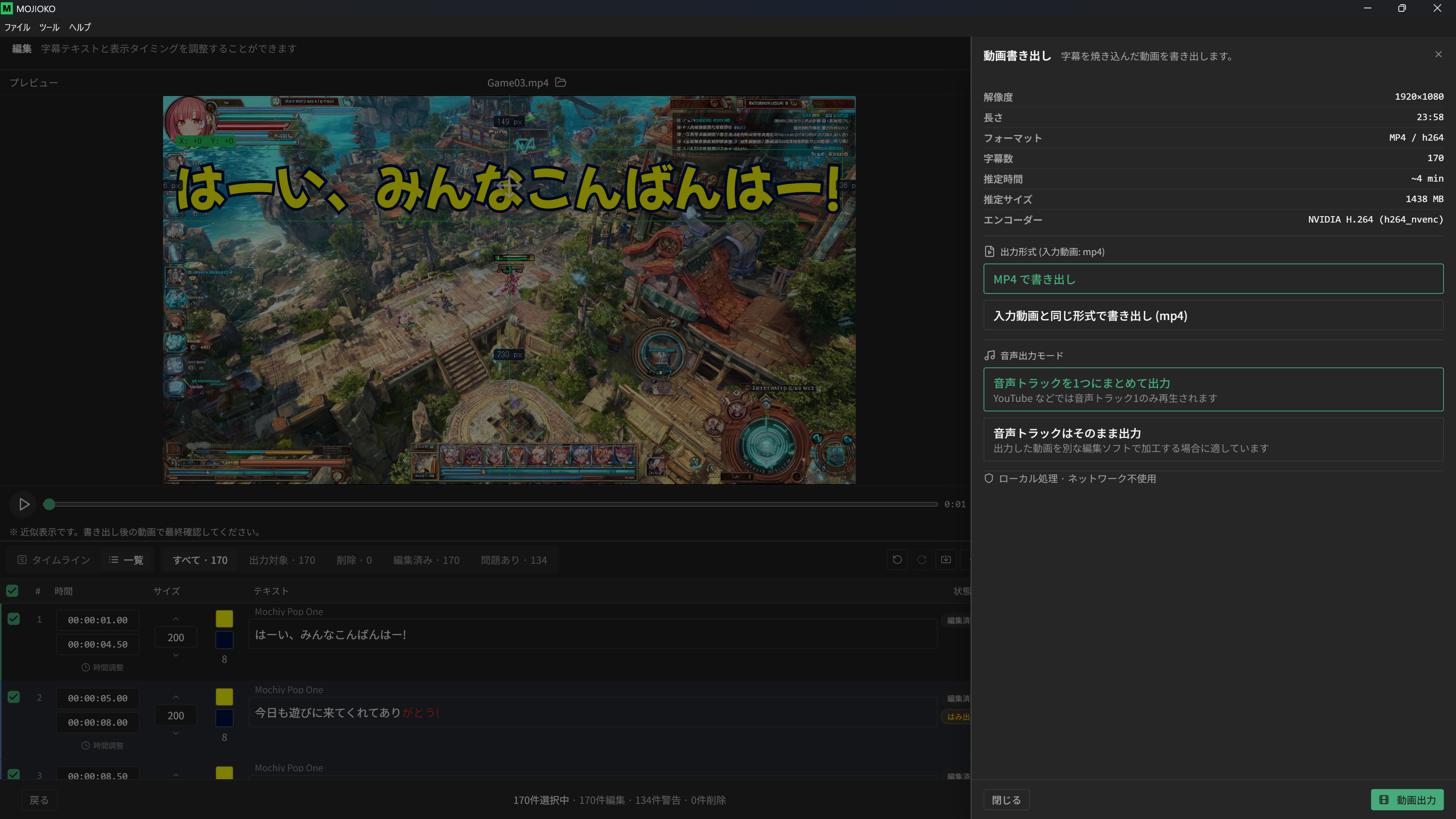The width and height of the screenshot is (1456, 819).
Task: Increase the size of subtitle 1 with the up chevron
Action: (176, 620)
